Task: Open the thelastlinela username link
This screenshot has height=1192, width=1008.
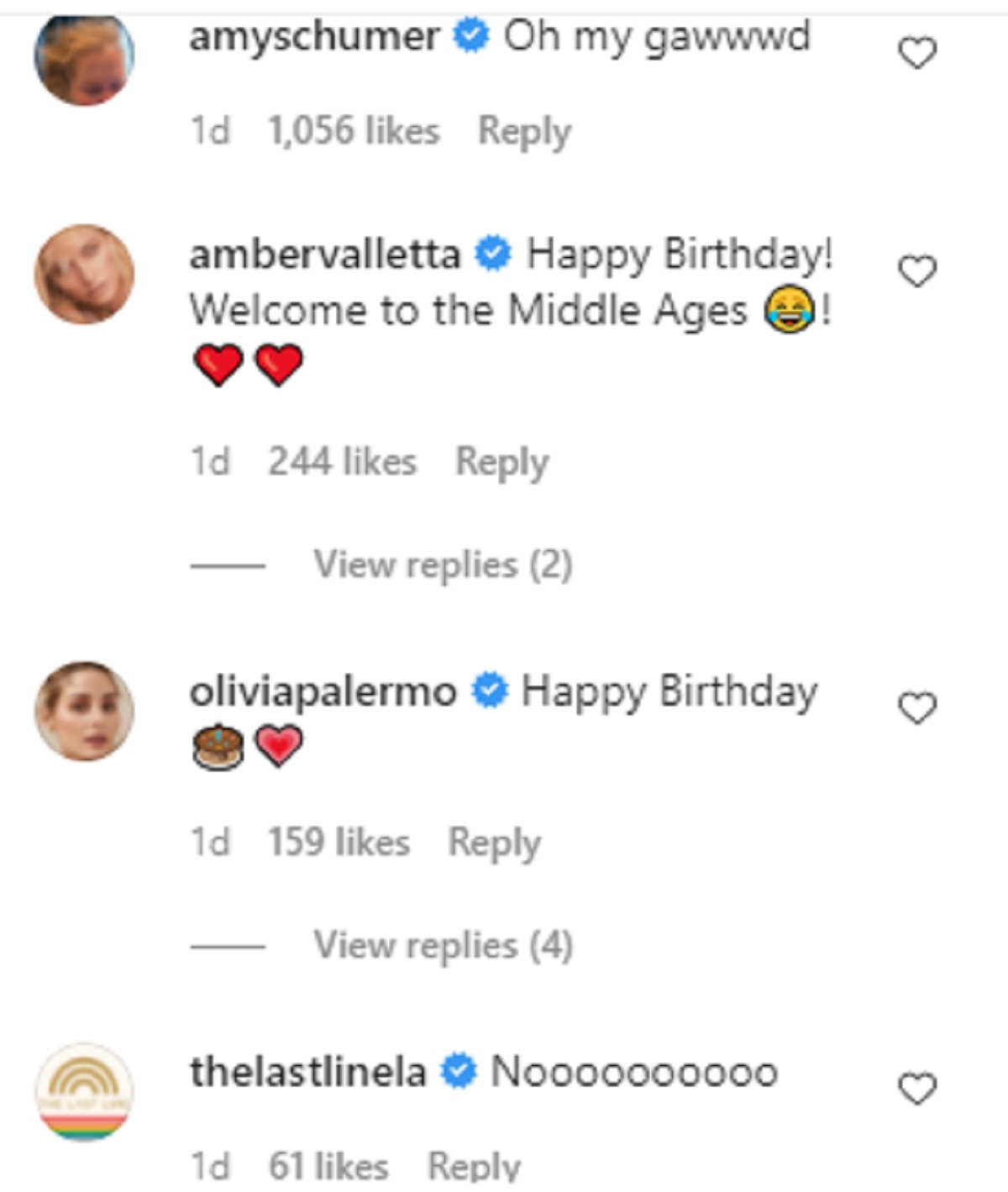Action: click(307, 1073)
